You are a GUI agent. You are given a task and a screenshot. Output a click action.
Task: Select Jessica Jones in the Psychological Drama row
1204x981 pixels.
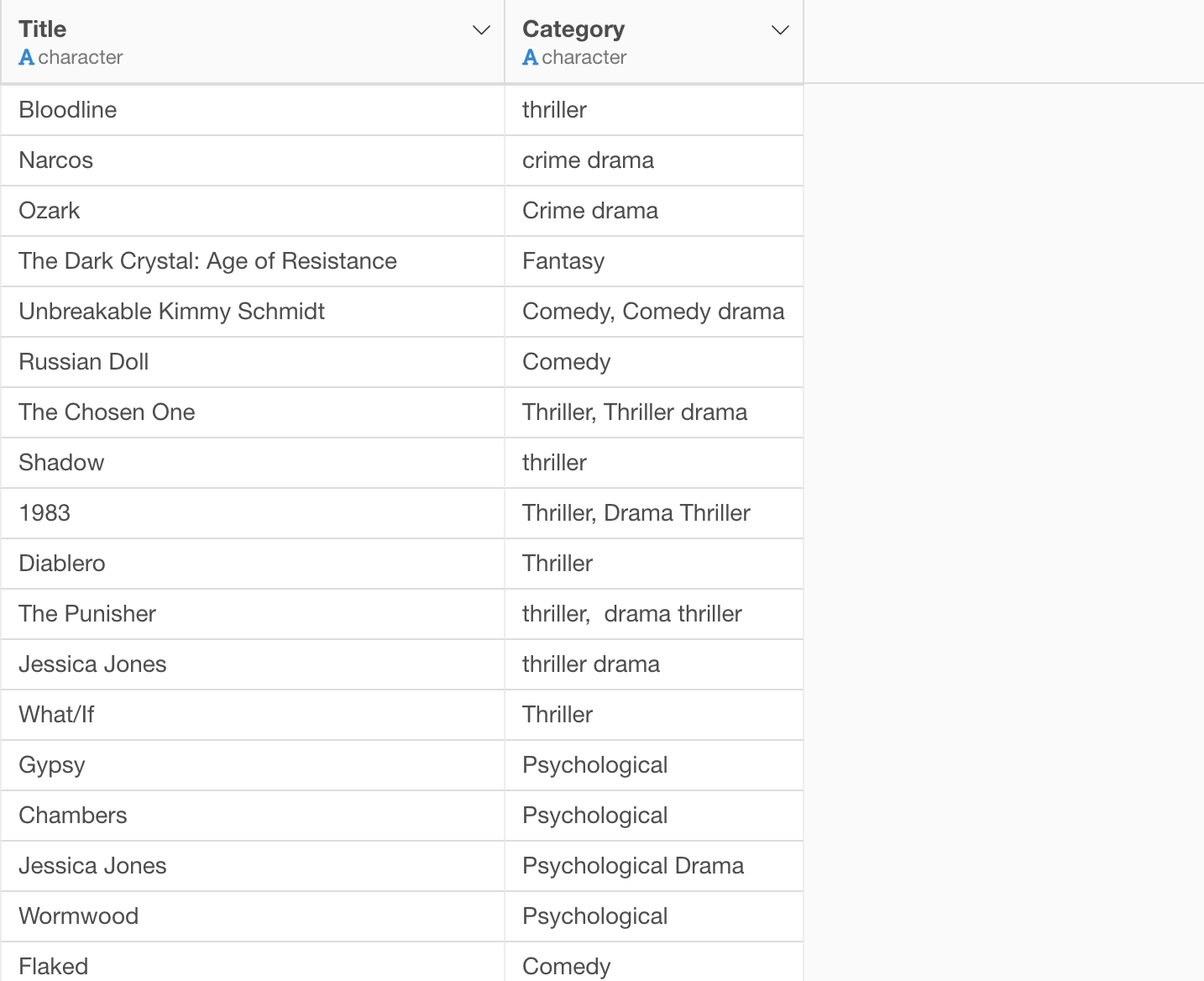252,866
